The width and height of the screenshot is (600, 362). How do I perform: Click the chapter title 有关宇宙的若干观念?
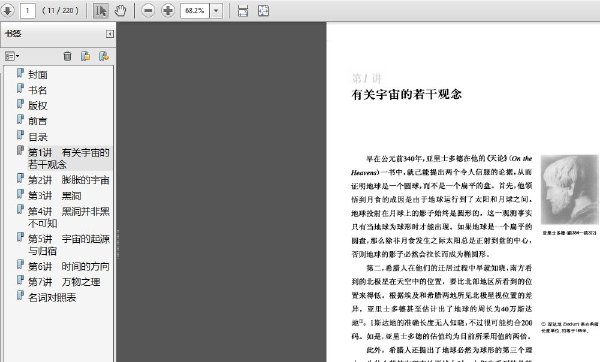[x=406, y=94]
